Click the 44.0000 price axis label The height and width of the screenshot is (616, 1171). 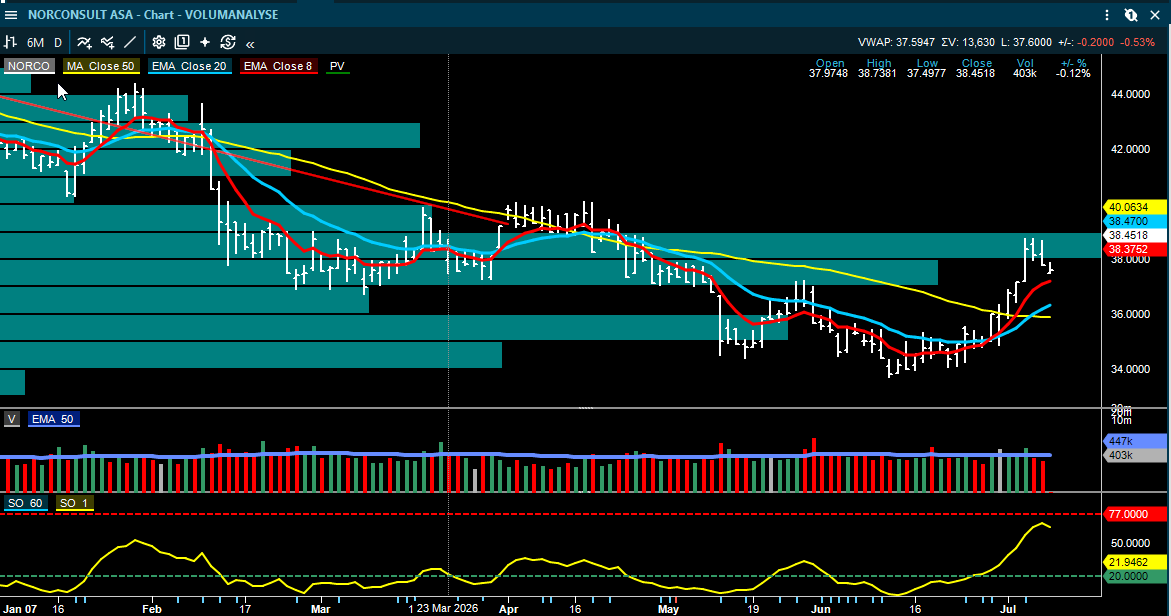click(1131, 94)
